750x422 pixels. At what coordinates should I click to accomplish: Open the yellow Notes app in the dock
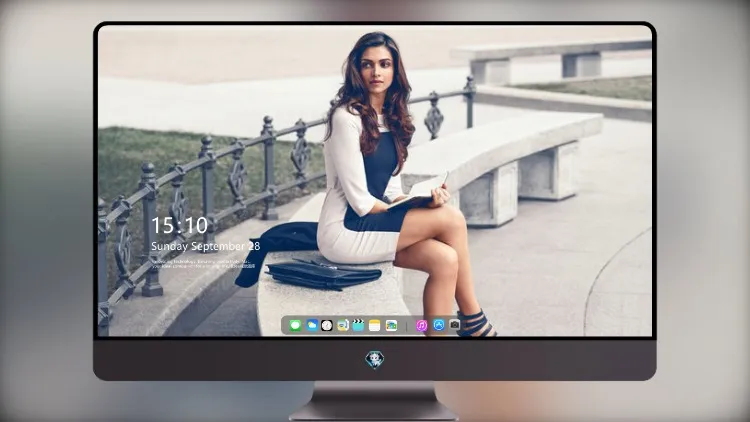click(375, 326)
